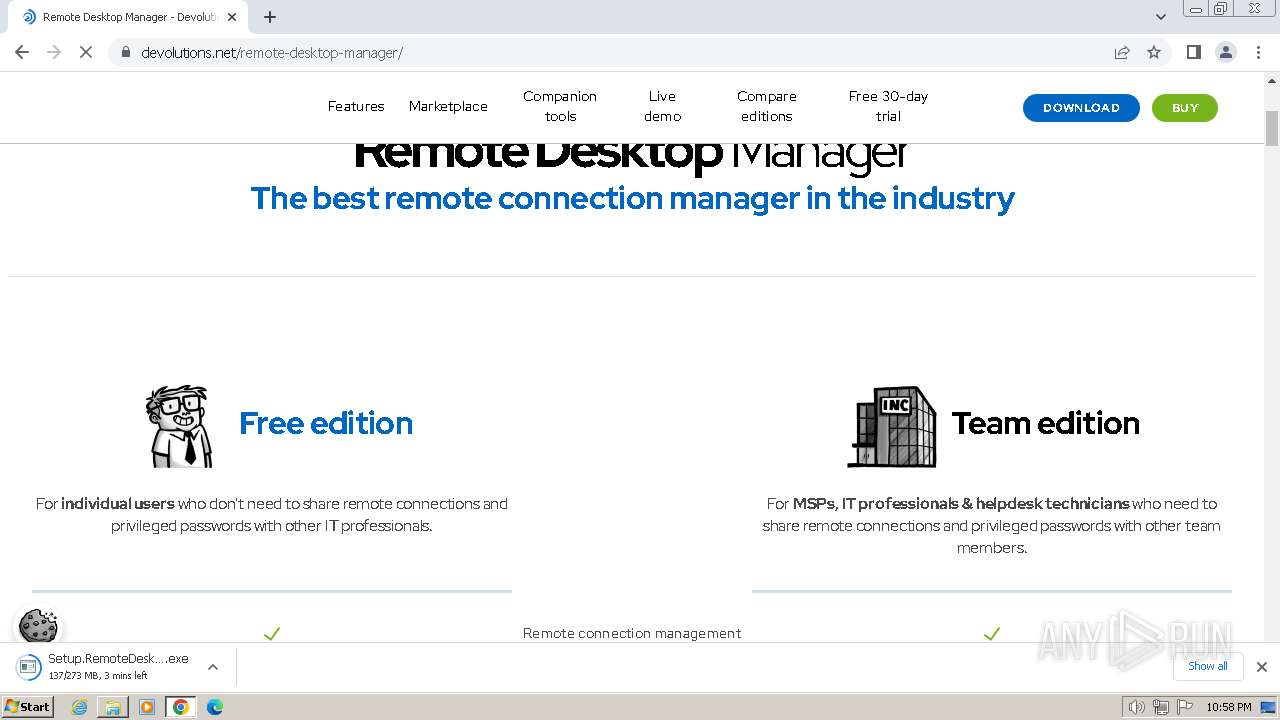Open clock showing 10:58 PM
This screenshot has width=1280, height=720.
(1229, 707)
